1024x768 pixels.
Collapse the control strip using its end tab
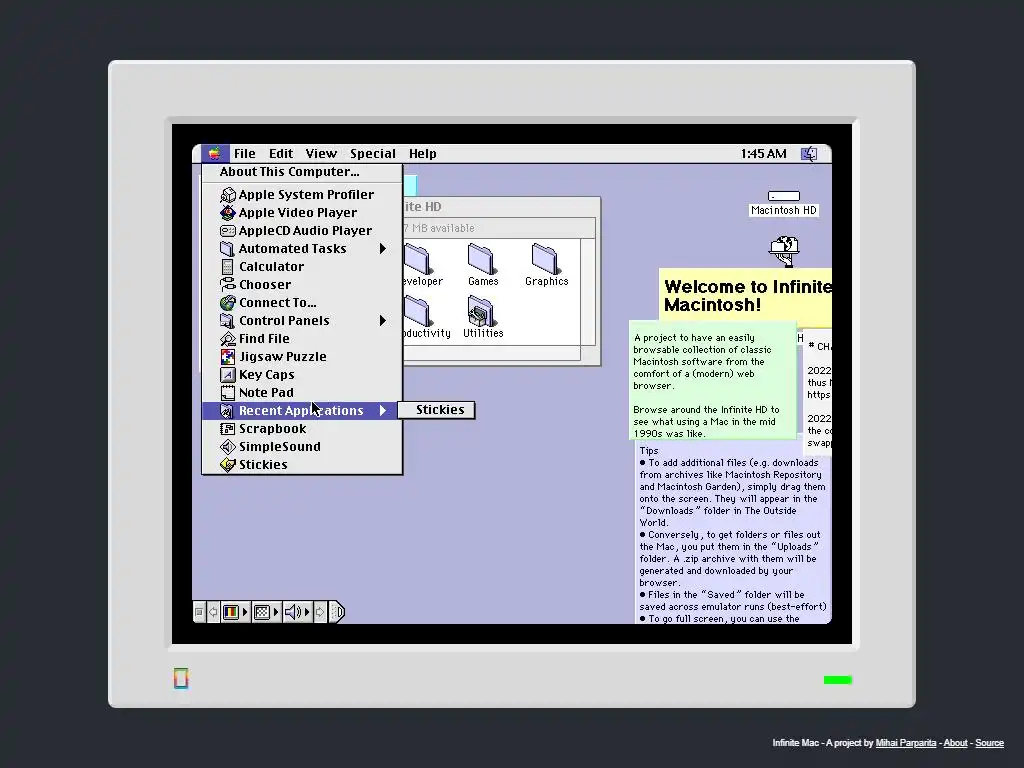[x=336, y=612]
